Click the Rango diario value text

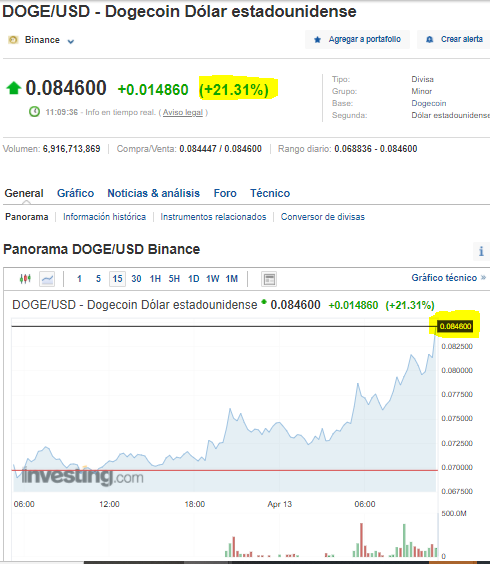pos(376,149)
